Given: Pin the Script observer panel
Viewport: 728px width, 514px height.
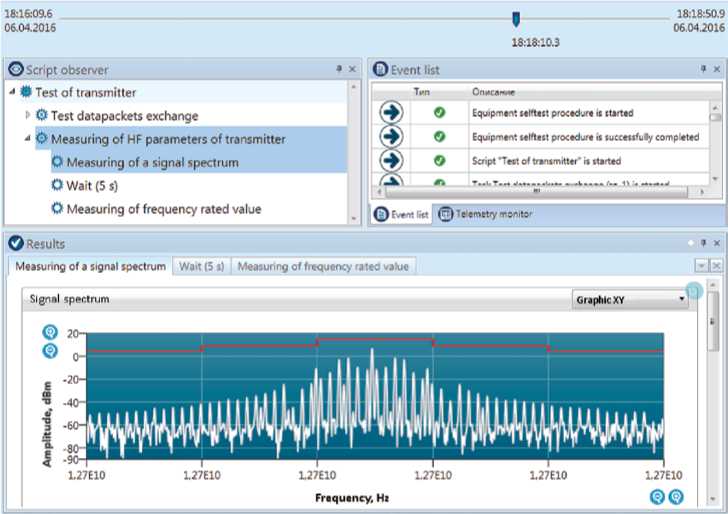Looking at the screenshot, I should [x=338, y=70].
